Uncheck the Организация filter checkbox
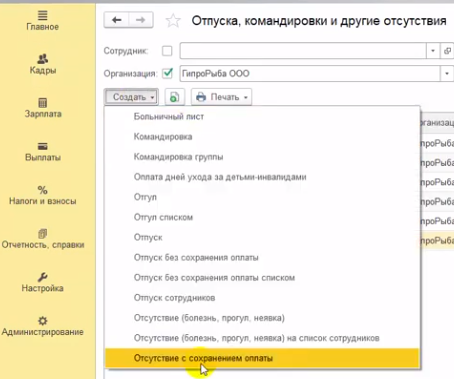Image resolution: width=454 pixels, height=379 pixels. 167,73
